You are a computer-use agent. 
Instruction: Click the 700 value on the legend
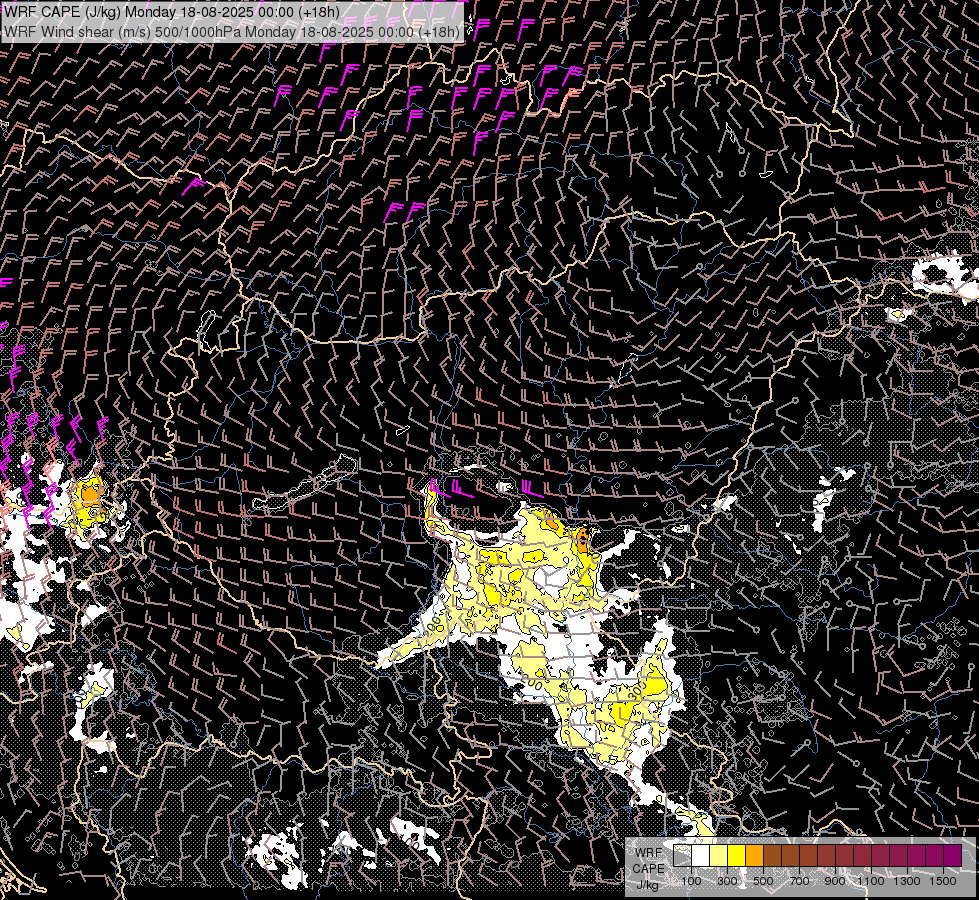pos(799,881)
